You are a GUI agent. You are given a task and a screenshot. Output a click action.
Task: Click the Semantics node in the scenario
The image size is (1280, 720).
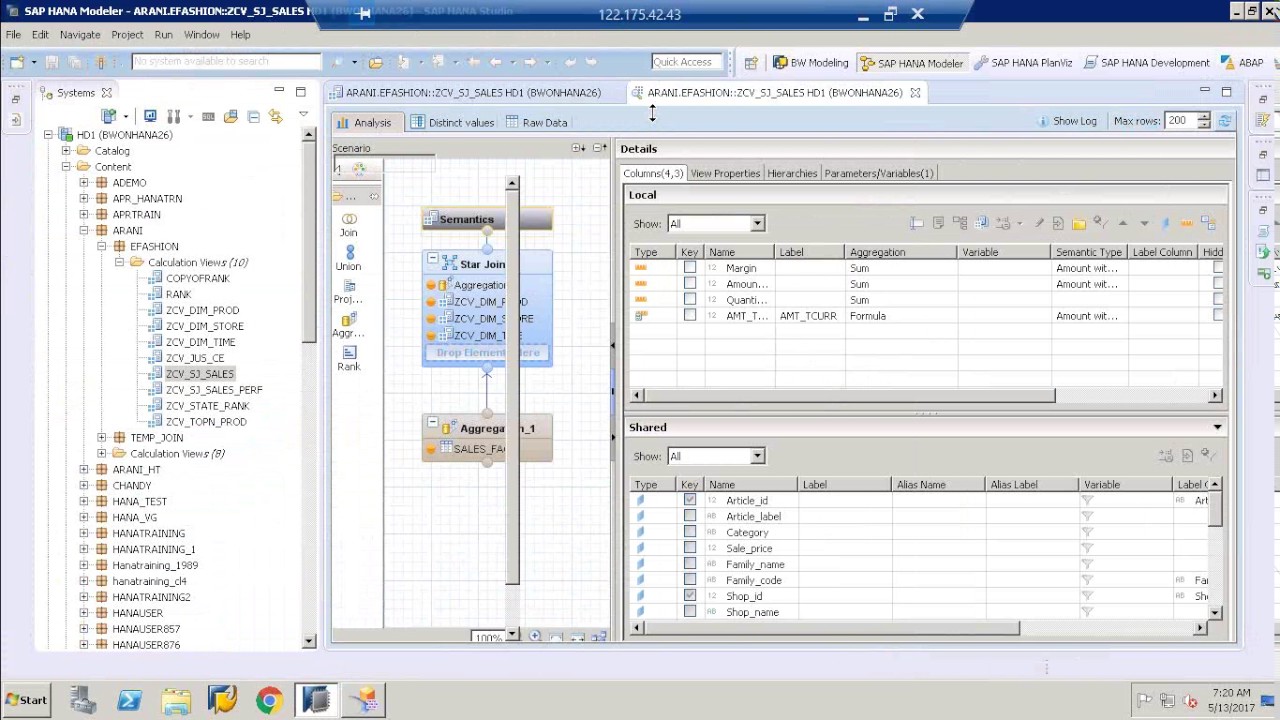pyautogui.click(x=487, y=219)
